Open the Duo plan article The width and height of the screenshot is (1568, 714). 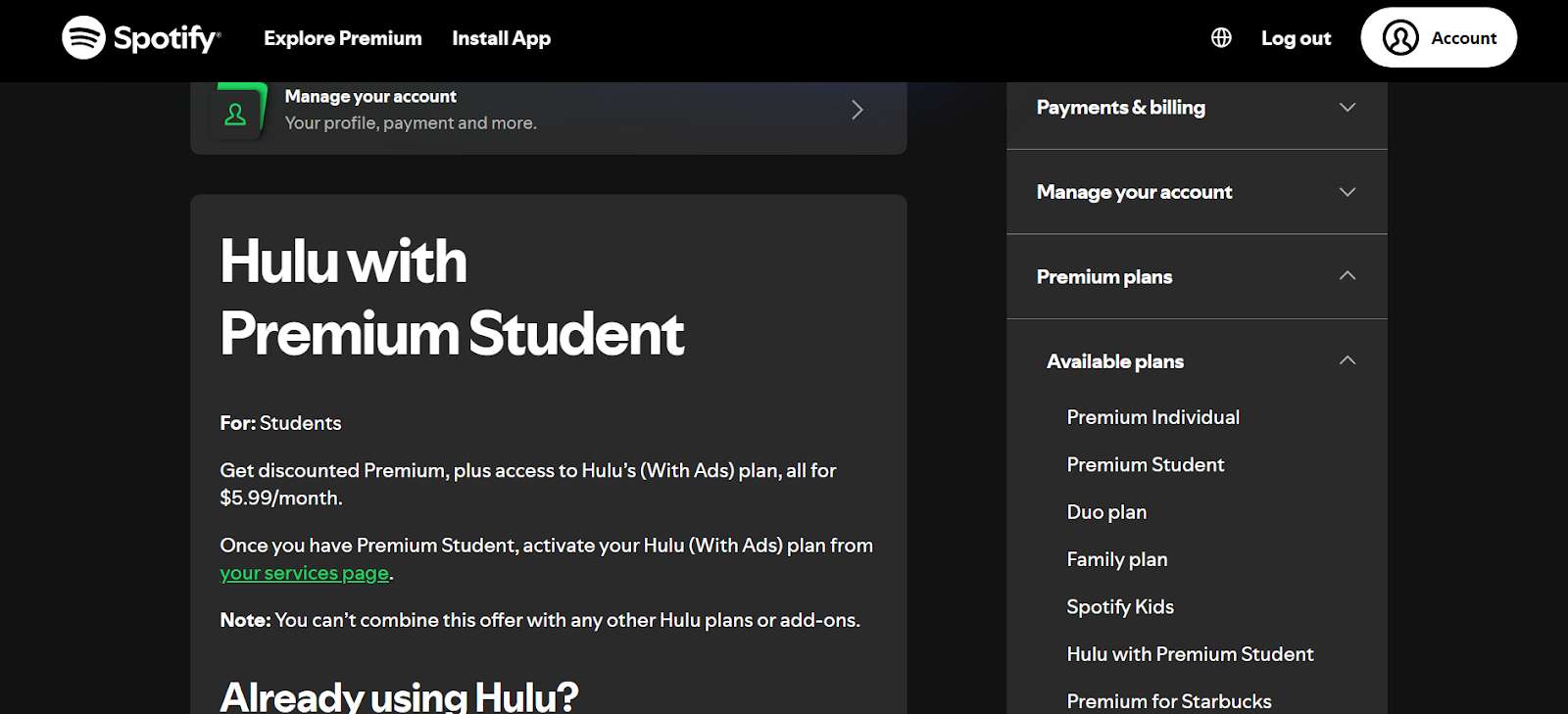tap(1106, 512)
